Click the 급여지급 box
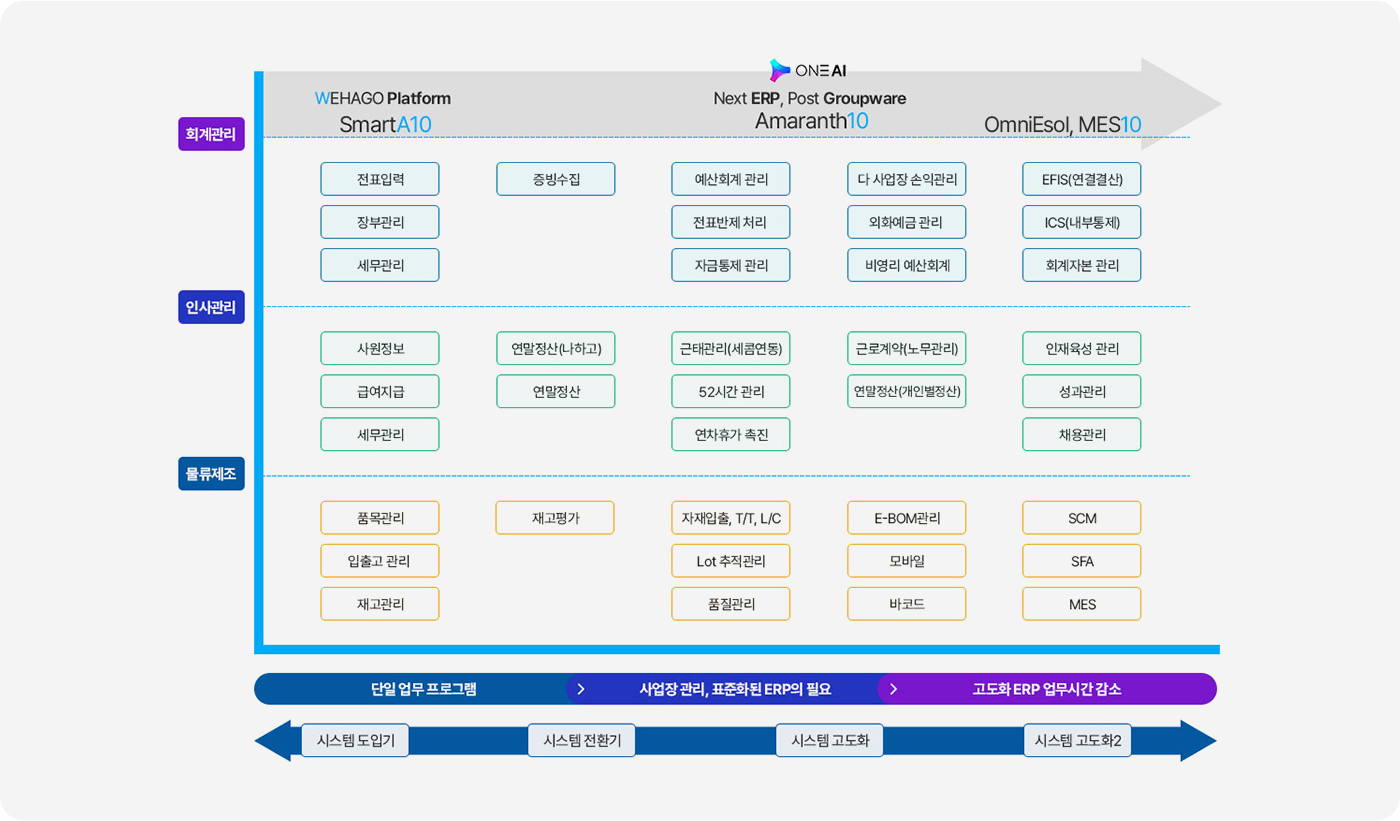This screenshot has height=821, width=1400. [380, 391]
